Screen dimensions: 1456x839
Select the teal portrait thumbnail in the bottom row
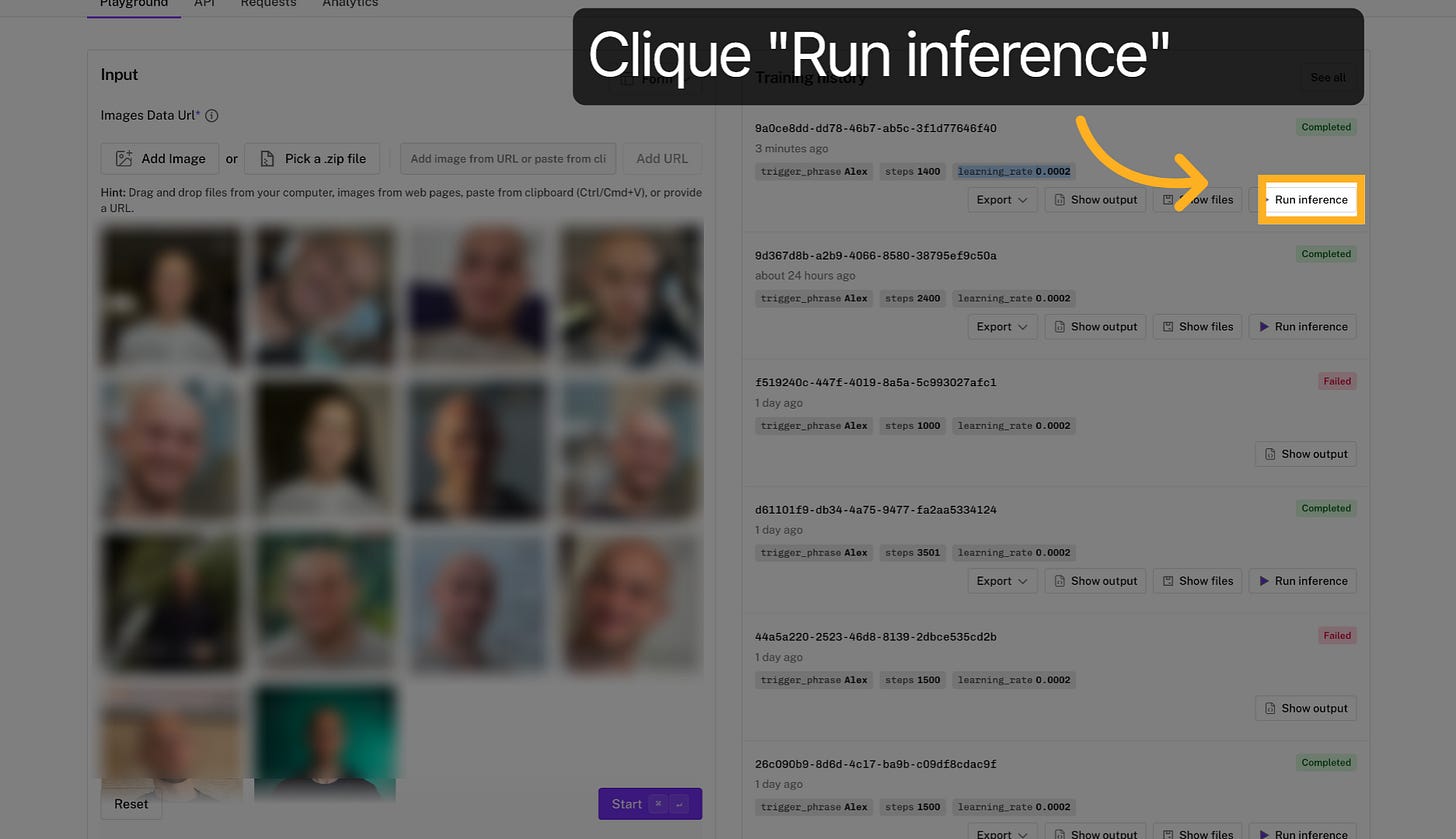(324, 740)
